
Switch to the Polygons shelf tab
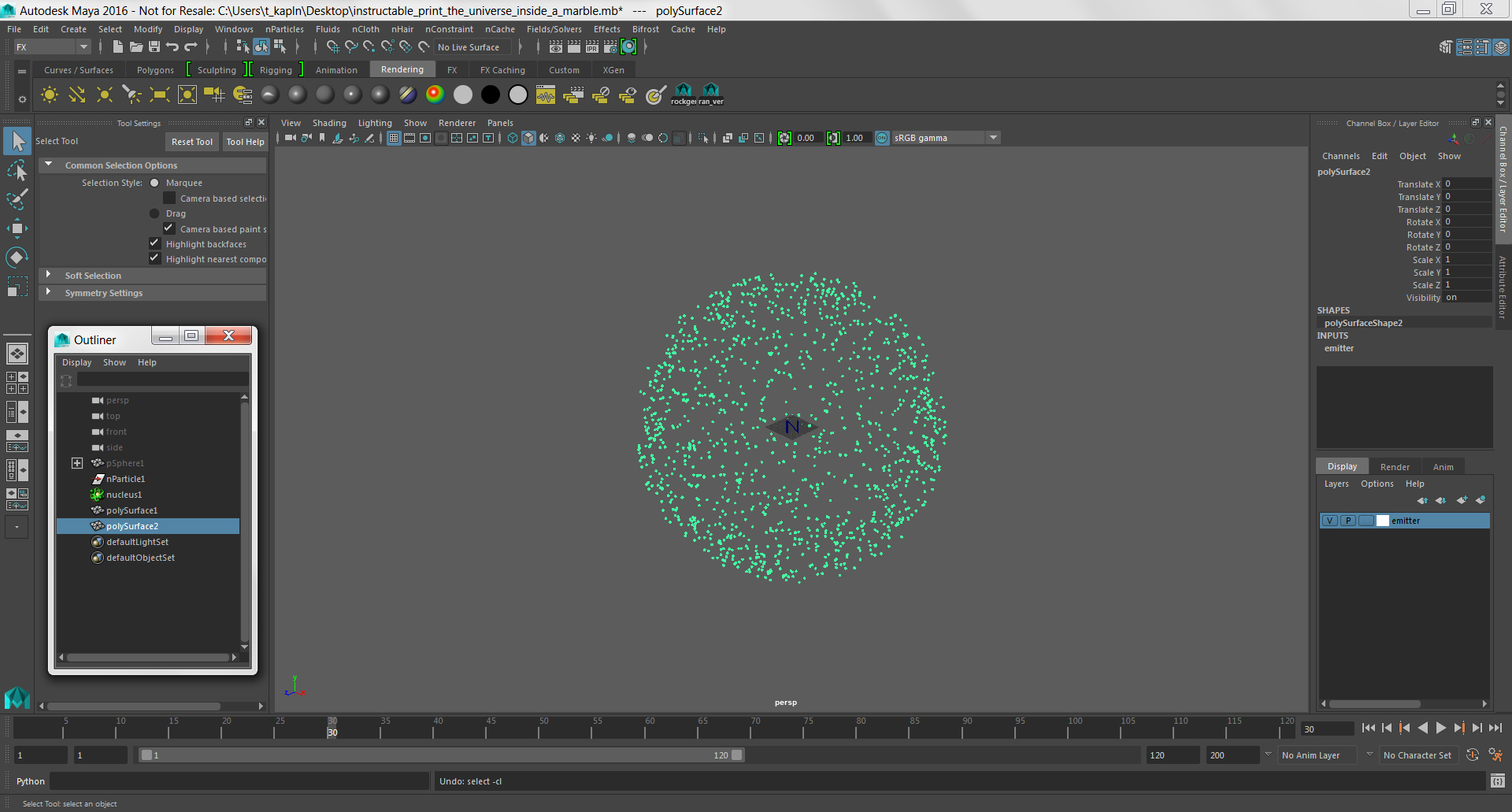click(x=155, y=70)
